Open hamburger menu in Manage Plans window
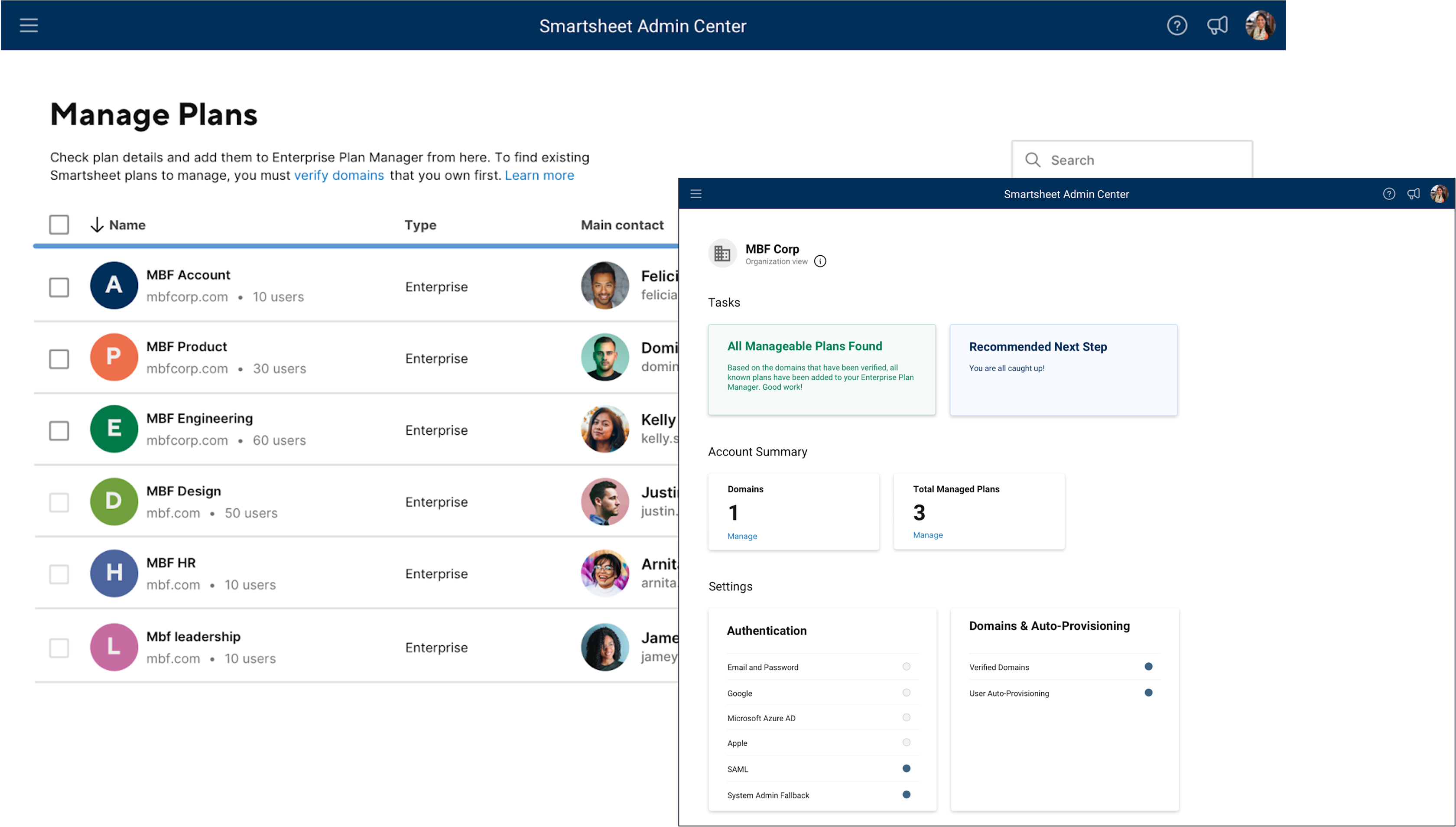The image size is (1456, 827). (29, 26)
